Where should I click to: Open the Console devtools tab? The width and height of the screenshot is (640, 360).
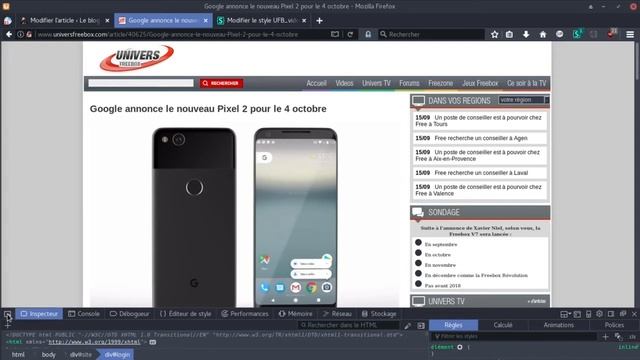pyautogui.click(x=84, y=314)
